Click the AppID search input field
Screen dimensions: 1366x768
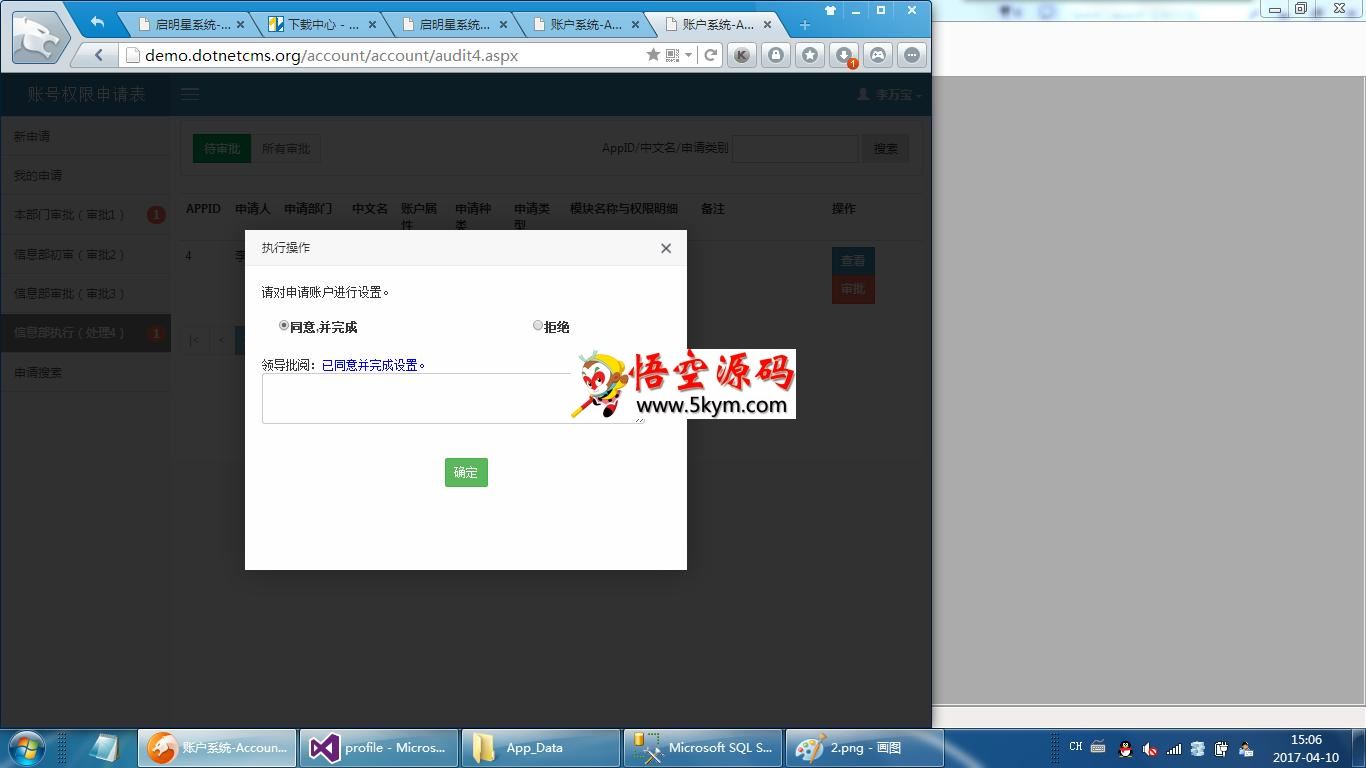[x=795, y=148]
